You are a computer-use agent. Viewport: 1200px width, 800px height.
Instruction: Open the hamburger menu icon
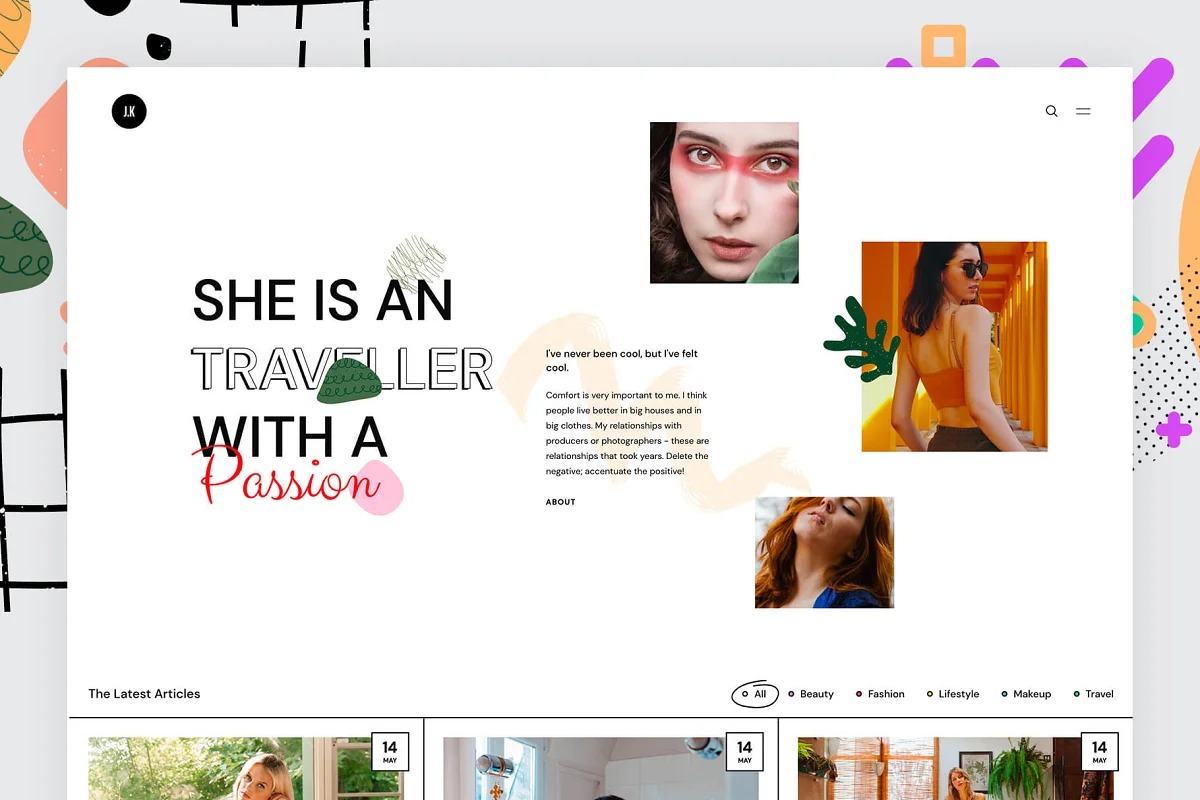coord(1083,111)
